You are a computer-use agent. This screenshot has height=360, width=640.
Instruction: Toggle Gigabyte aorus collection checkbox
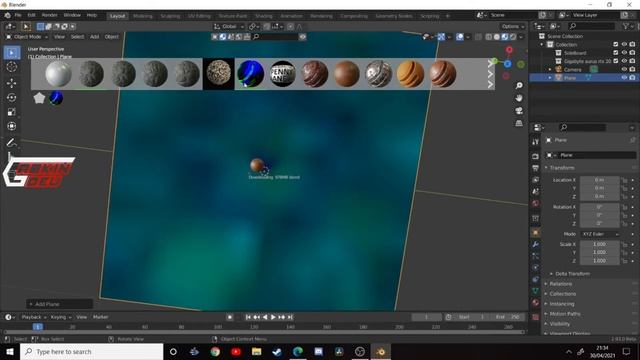pyautogui.click(x=616, y=61)
